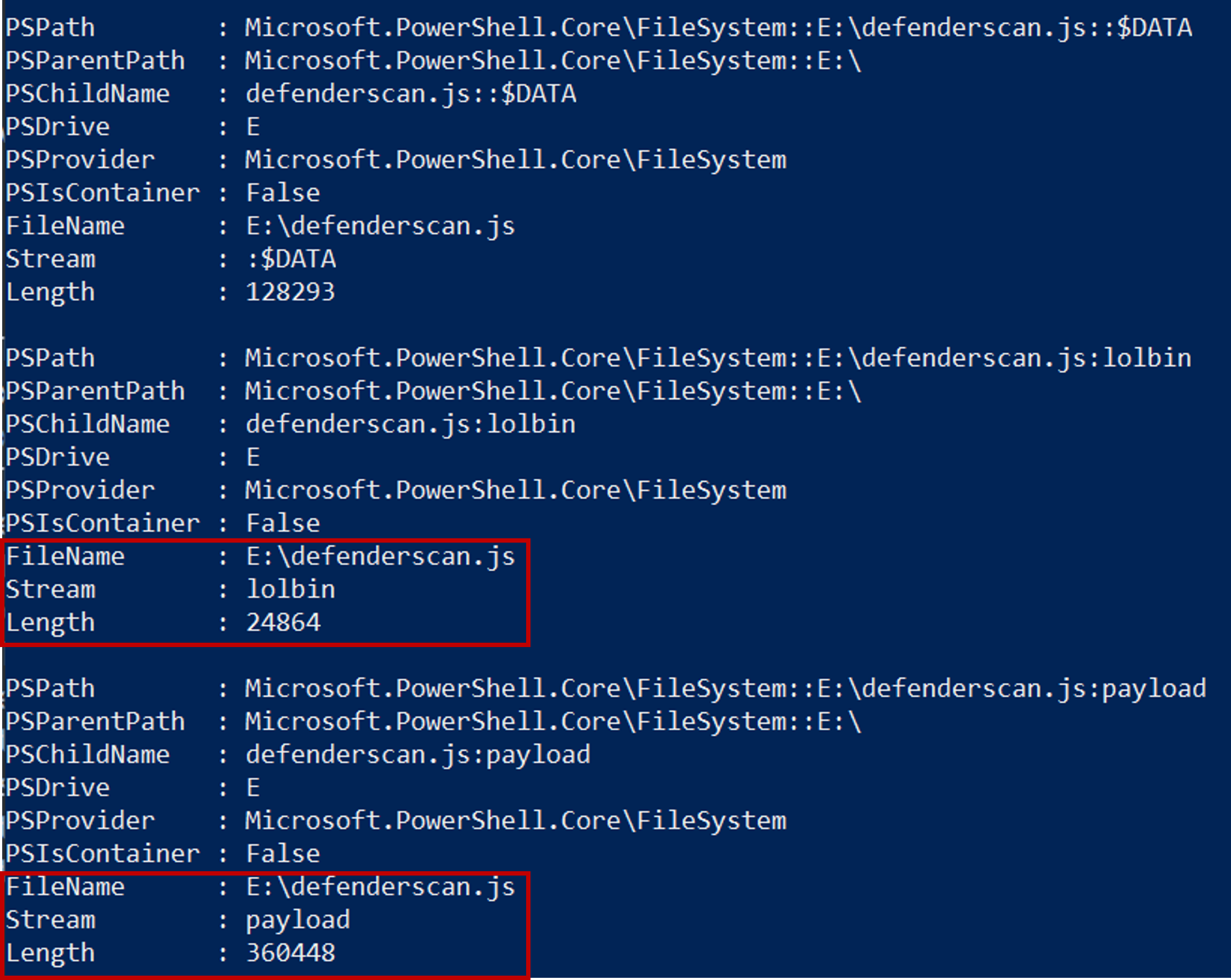The width and height of the screenshot is (1231, 980).
Task: Click the Stream value lolbin
Action: [x=291, y=589]
